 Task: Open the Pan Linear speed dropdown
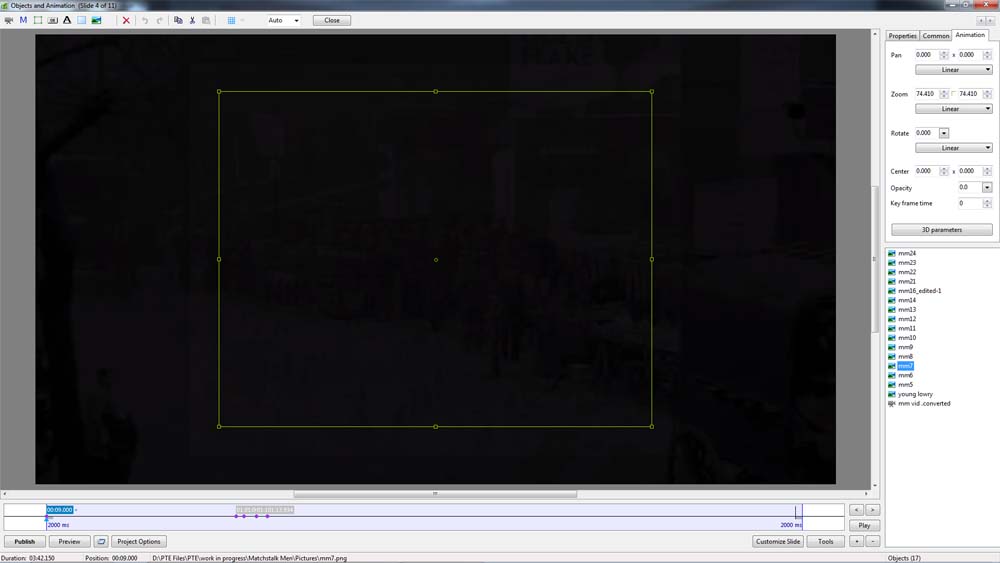click(x=953, y=69)
